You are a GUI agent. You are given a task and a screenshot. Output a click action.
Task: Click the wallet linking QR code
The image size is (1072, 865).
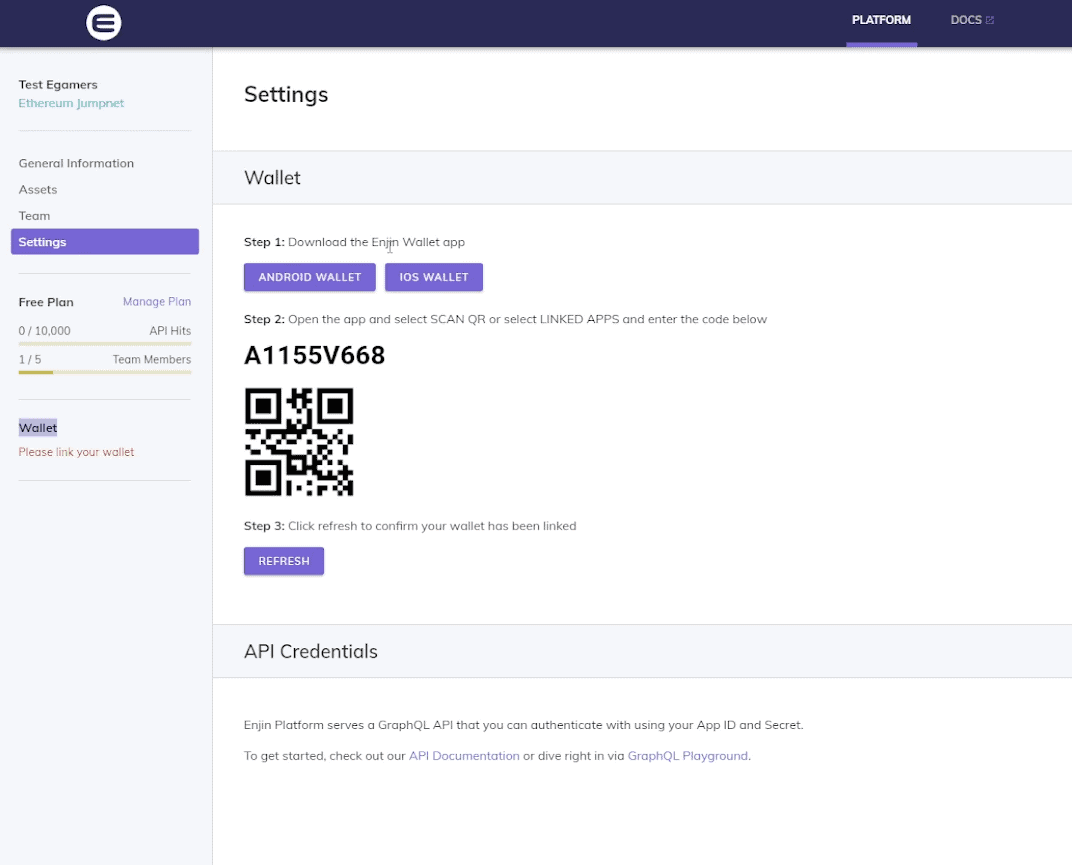[x=299, y=442]
